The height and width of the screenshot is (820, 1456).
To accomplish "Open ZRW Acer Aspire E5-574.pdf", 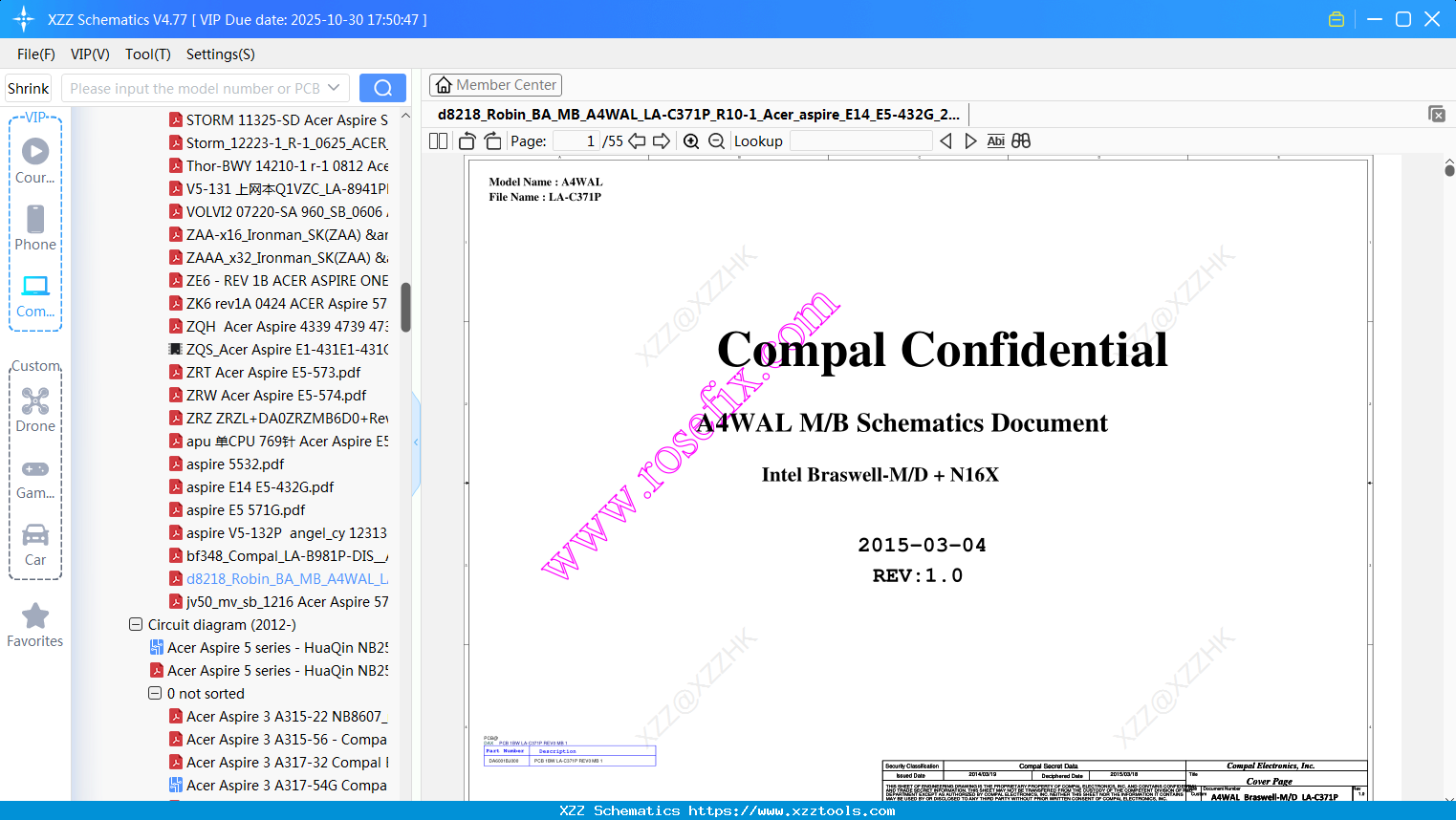I will [276, 396].
